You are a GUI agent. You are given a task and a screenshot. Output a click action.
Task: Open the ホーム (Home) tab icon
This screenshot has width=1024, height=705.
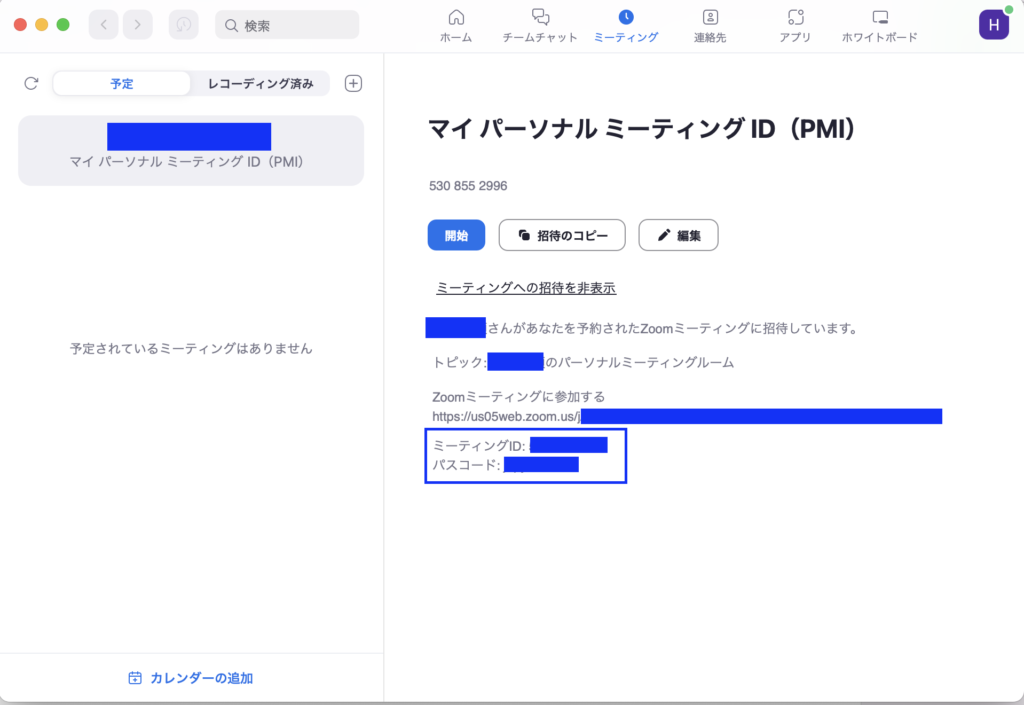pyautogui.click(x=456, y=17)
